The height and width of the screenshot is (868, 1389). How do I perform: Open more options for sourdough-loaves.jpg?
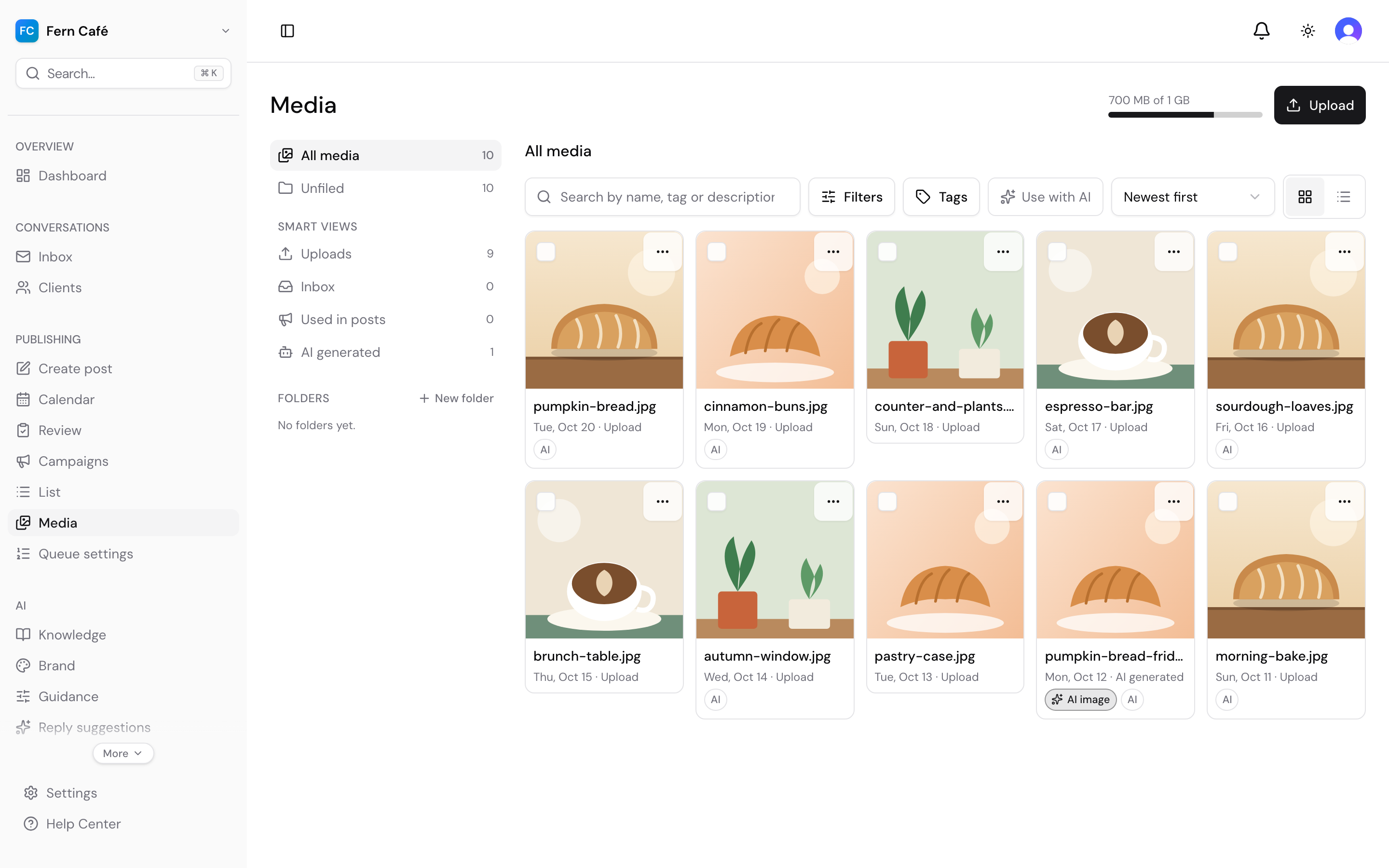click(1344, 252)
